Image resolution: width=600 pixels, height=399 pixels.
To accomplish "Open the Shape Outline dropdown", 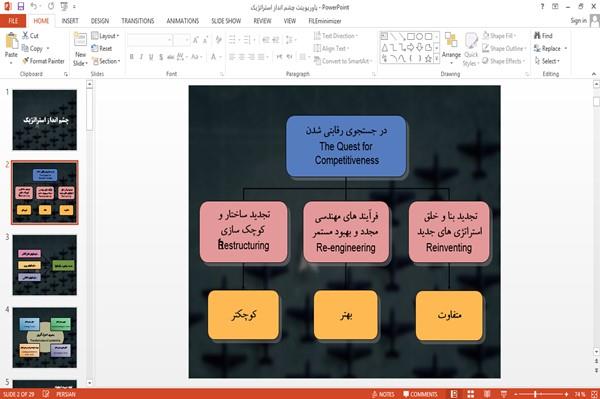I will coord(504,48).
